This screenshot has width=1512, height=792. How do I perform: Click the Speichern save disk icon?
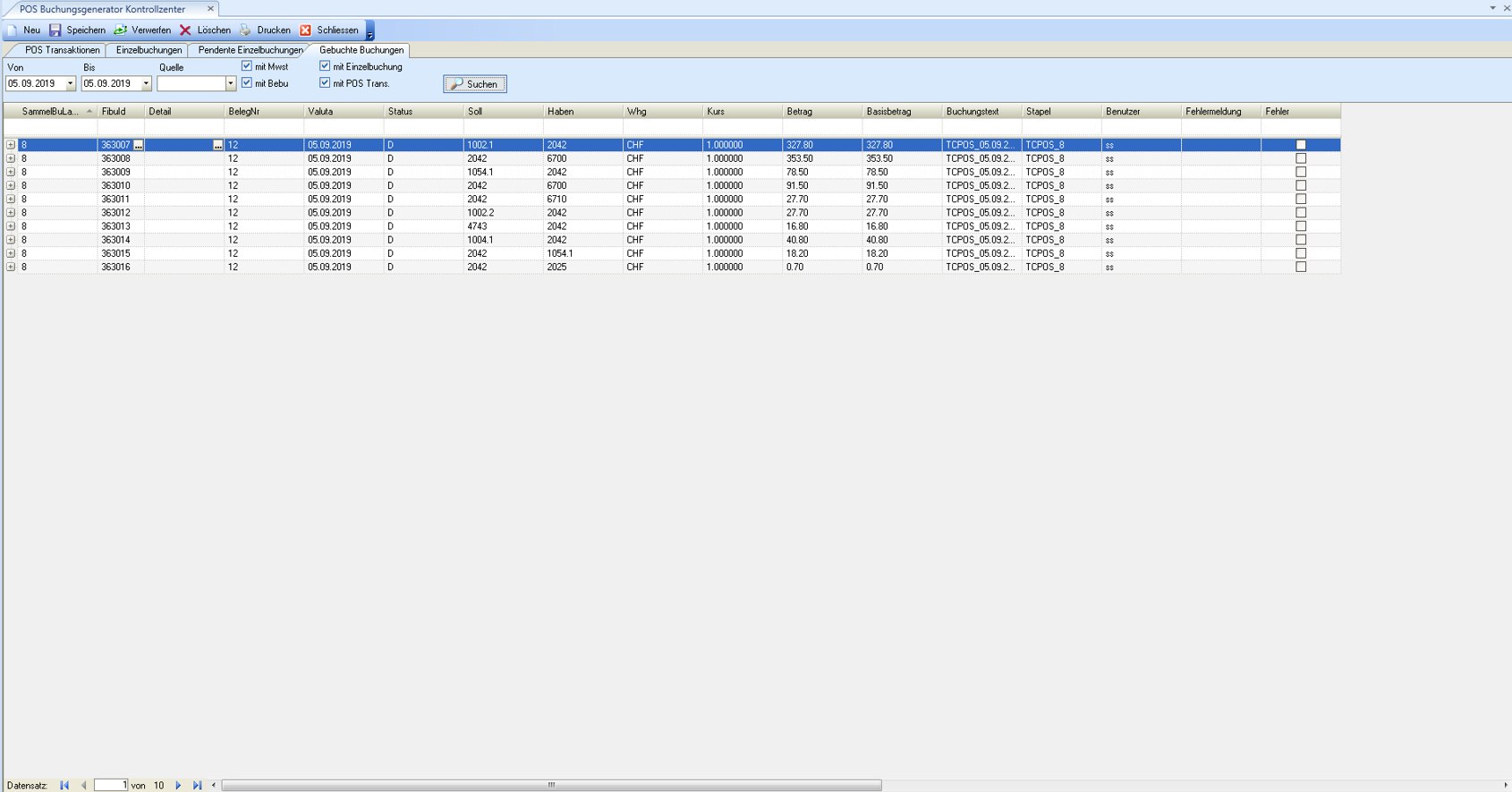click(55, 30)
